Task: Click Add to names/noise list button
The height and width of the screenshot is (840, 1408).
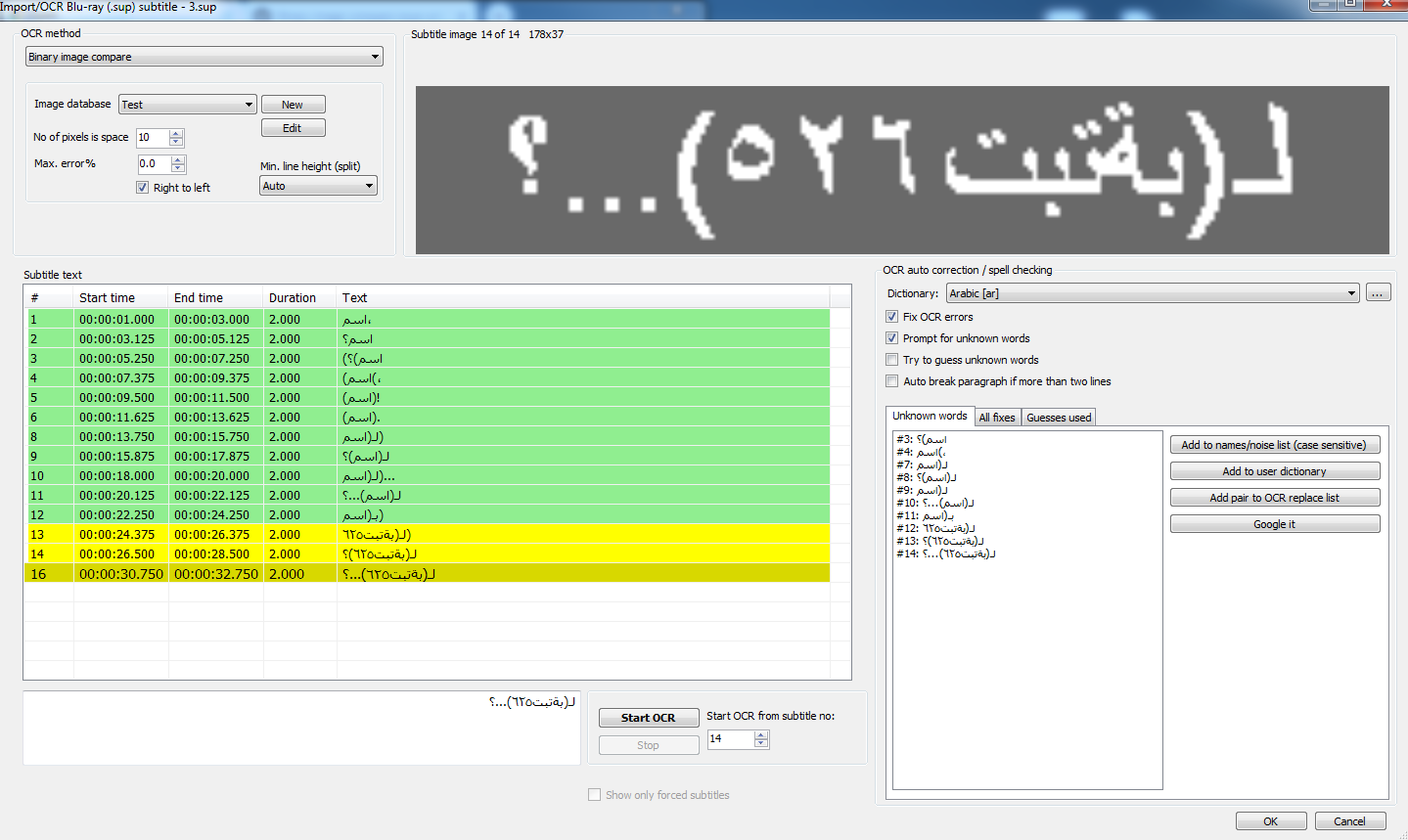Action: [x=1274, y=445]
